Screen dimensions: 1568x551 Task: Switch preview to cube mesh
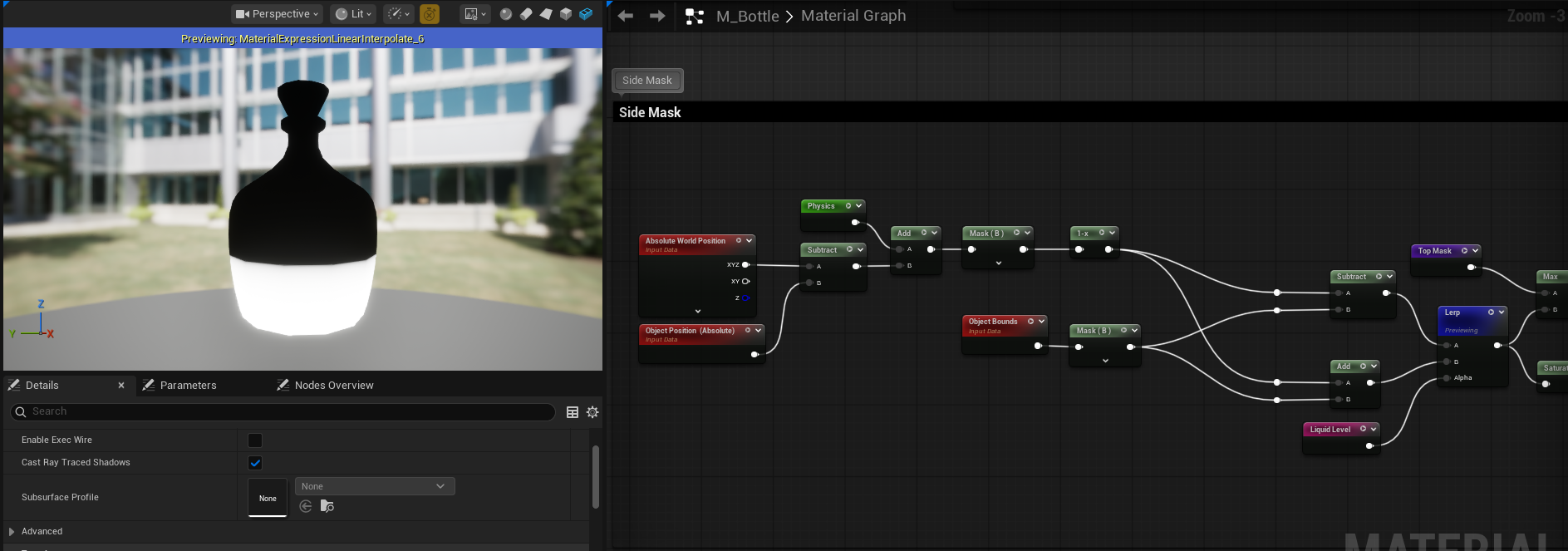(x=566, y=14)
